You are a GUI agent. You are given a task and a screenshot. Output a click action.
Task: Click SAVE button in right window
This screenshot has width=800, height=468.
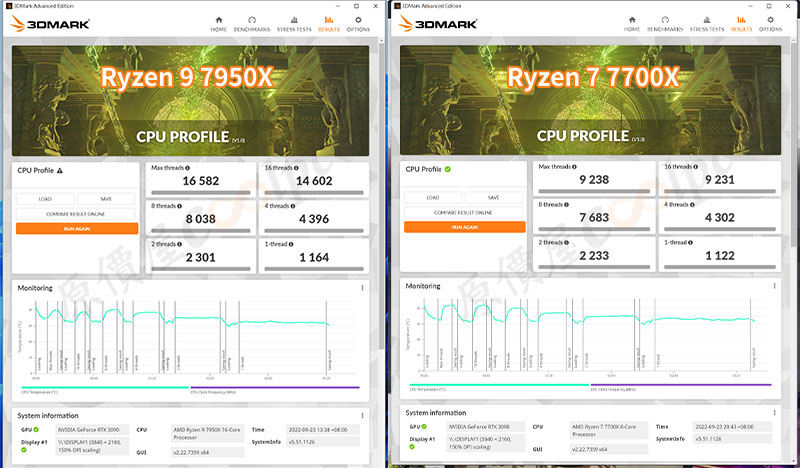coord(493,198)
